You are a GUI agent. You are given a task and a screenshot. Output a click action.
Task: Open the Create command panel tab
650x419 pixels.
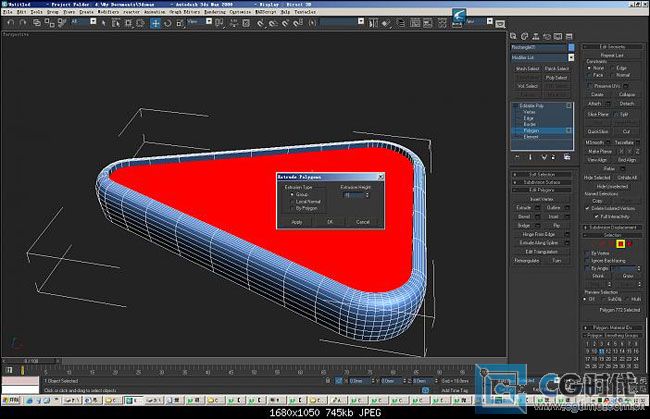point(513,36)
